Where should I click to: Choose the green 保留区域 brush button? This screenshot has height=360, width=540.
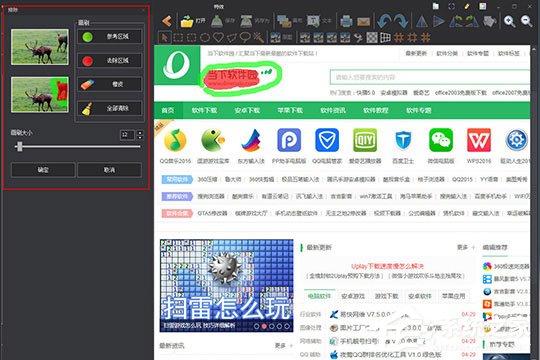click(x=110, y=37)
